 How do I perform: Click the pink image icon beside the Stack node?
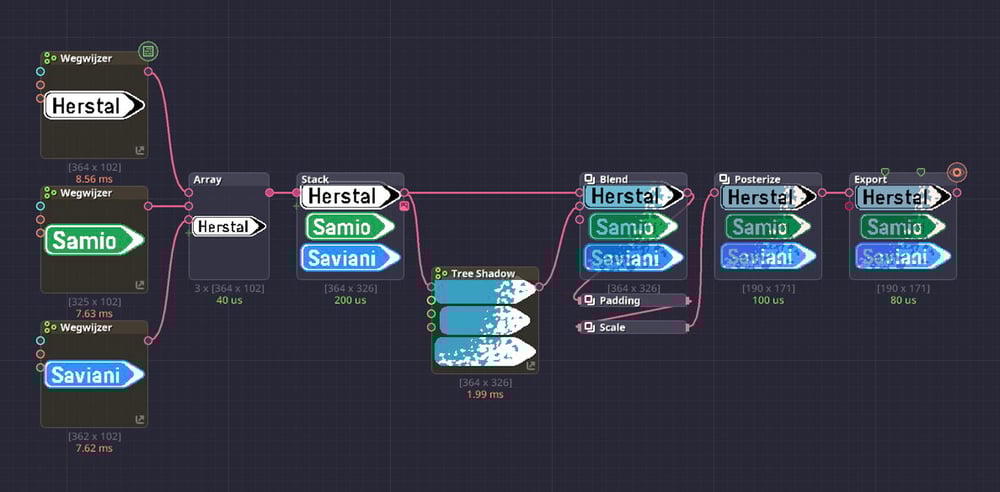(x=404, y=205)
